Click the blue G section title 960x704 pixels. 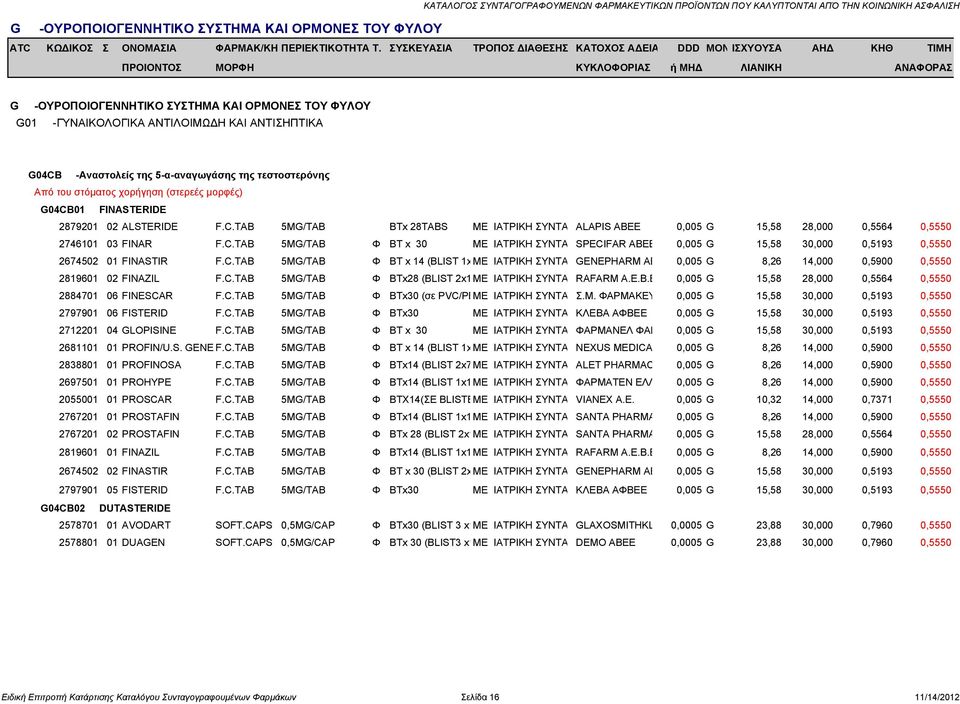(x=226, y=28)
